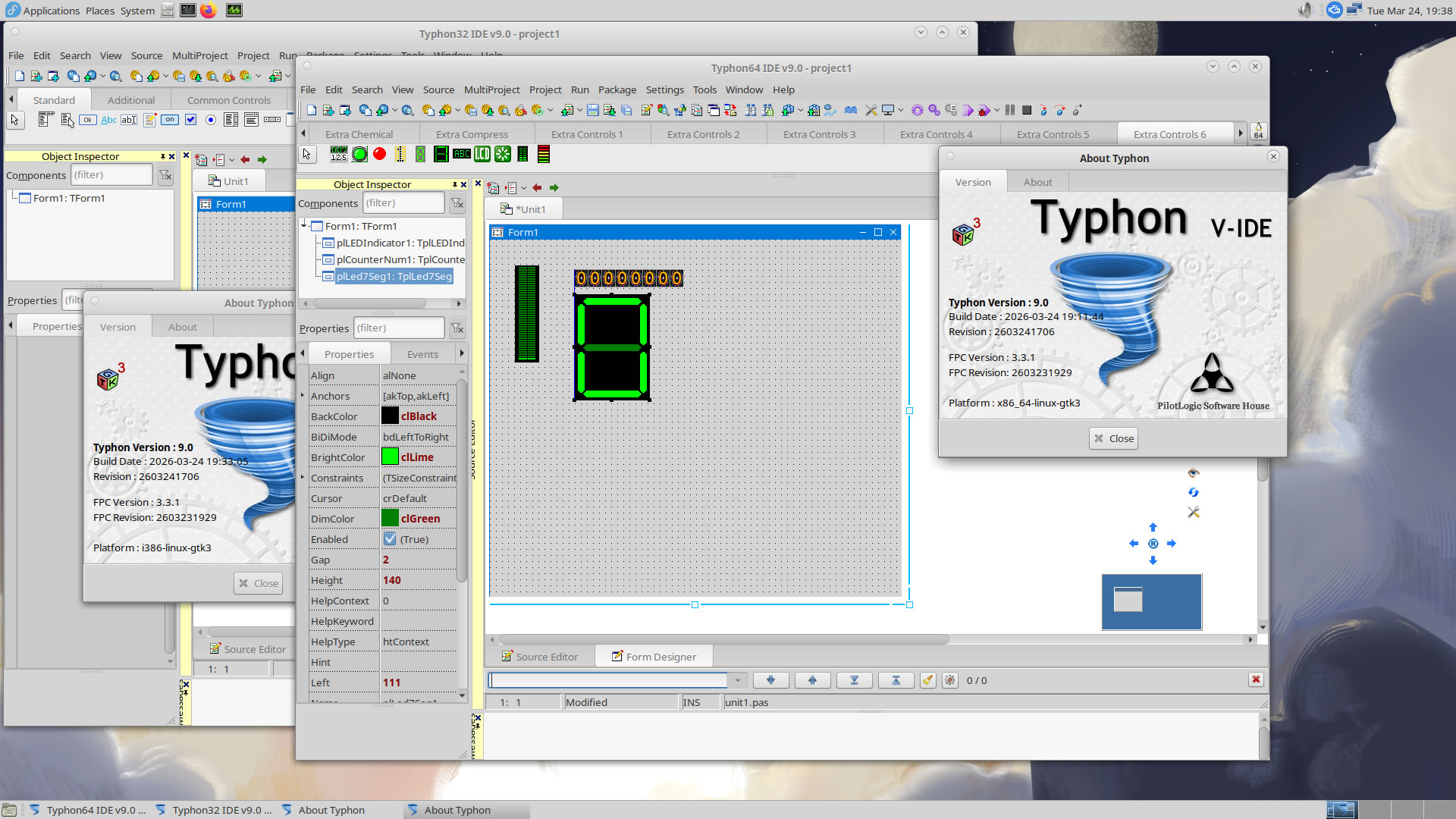
Task: Click the Save floppy disk toolbar icon
Action: (593, 111)
